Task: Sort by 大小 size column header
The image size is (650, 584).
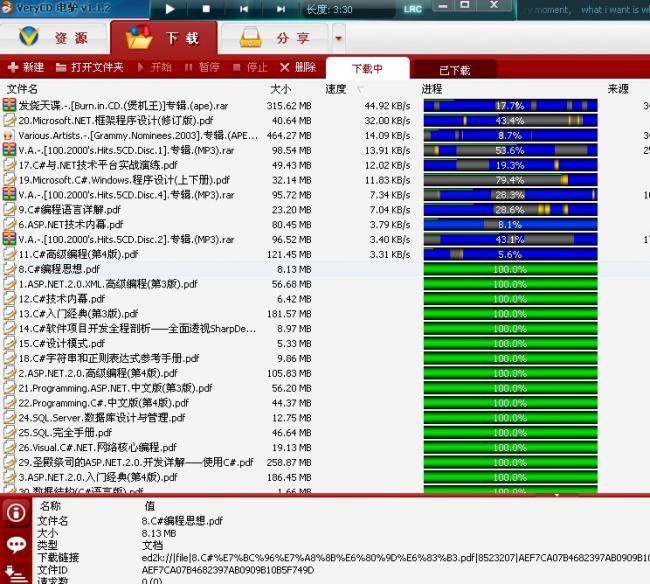Action: pyautogui.click(x=281, y=89)
